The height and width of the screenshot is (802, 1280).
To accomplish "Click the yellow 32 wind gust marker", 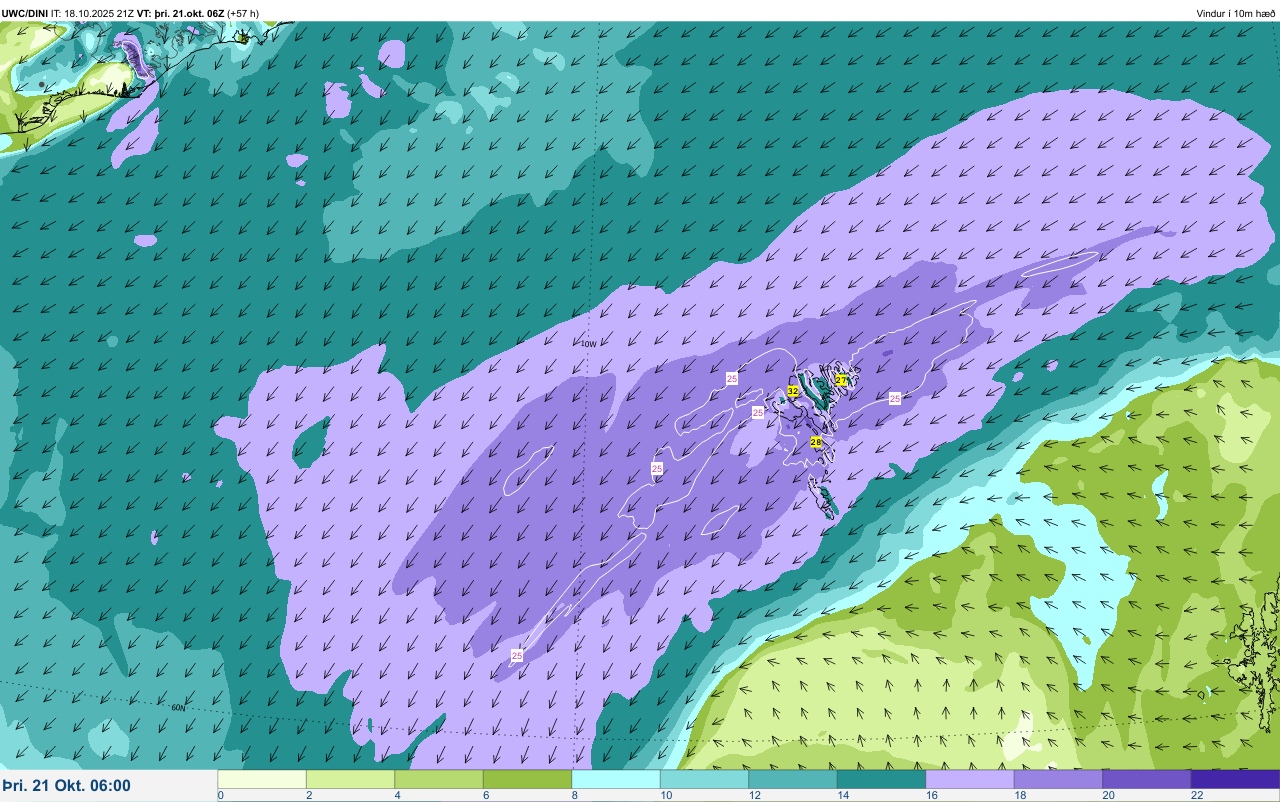I will [x=793, y=391].
